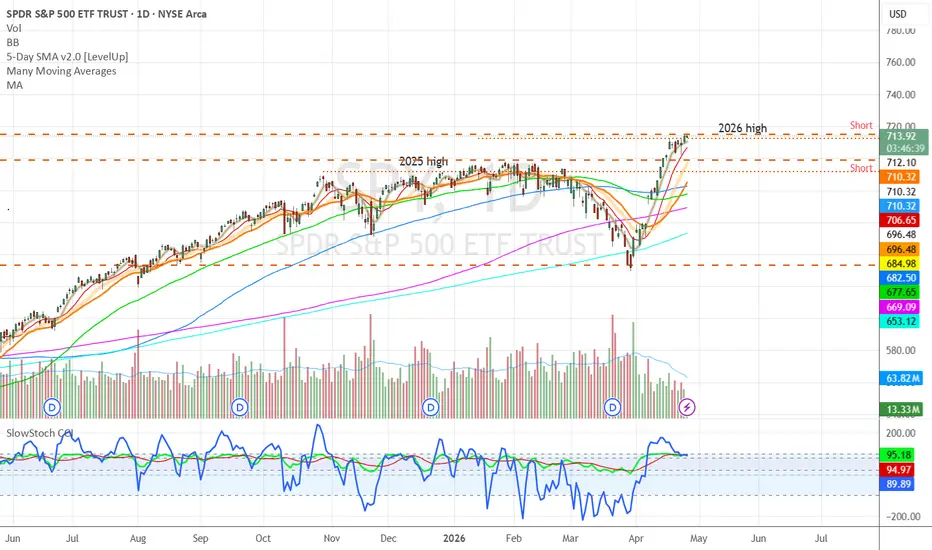Click the May label on time axis
Image resolution: width=932 pixels, height=550 pixels.
[x=698, y=538]
